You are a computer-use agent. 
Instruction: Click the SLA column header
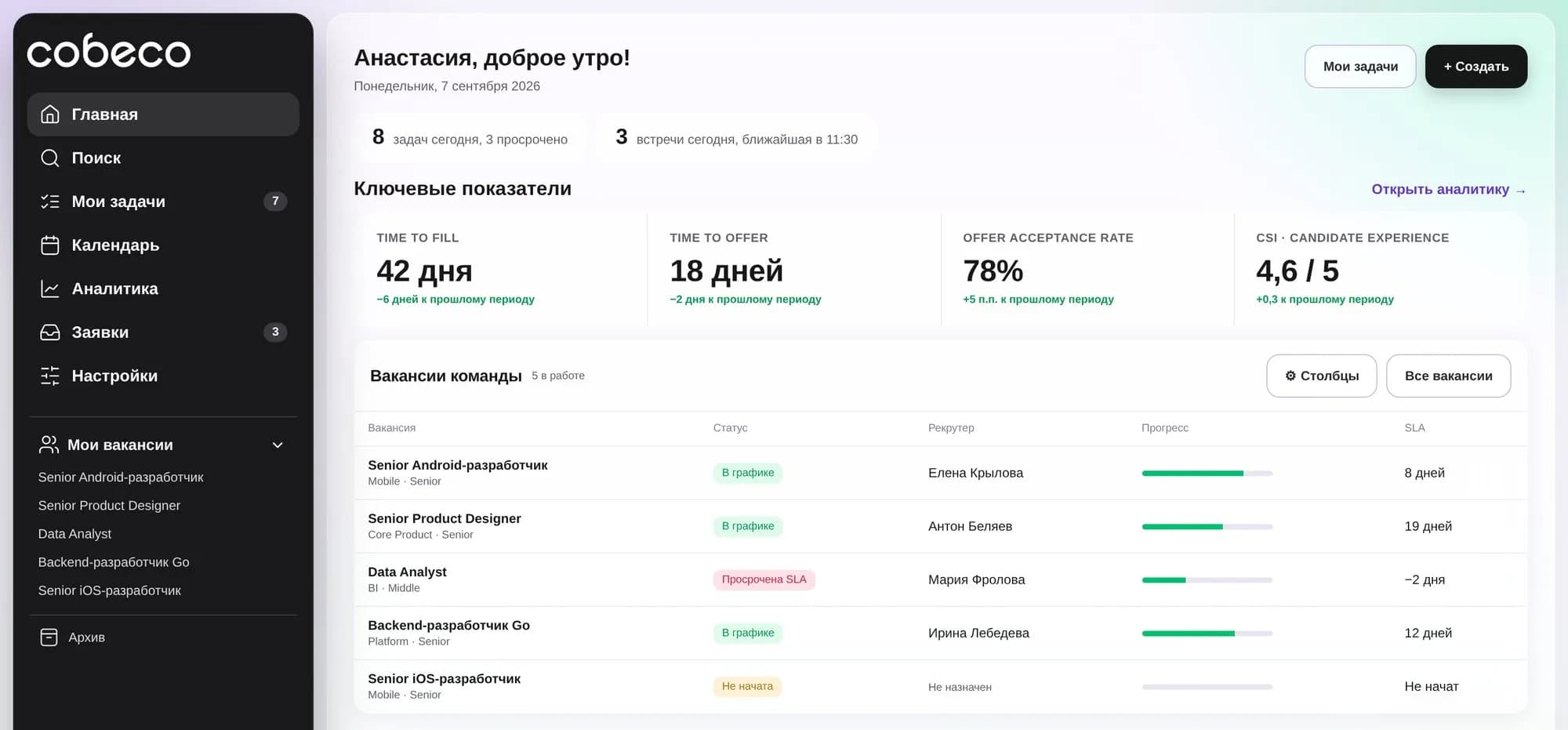point(1414,428)
